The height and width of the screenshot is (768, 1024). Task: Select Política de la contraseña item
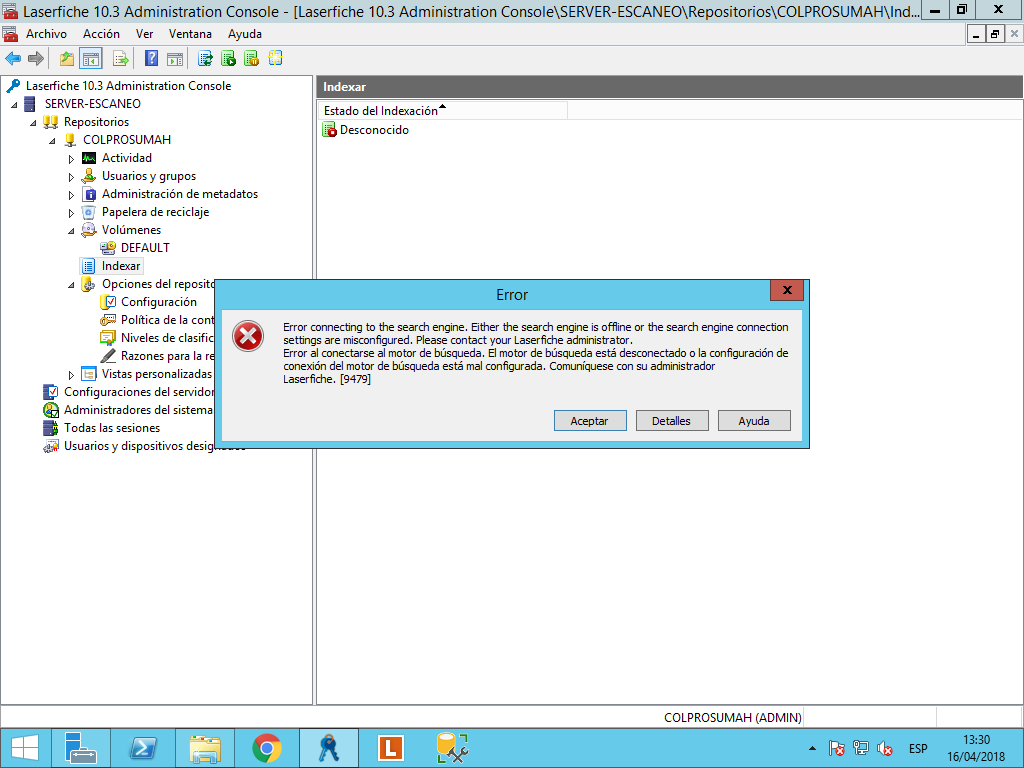coord(167,320)
